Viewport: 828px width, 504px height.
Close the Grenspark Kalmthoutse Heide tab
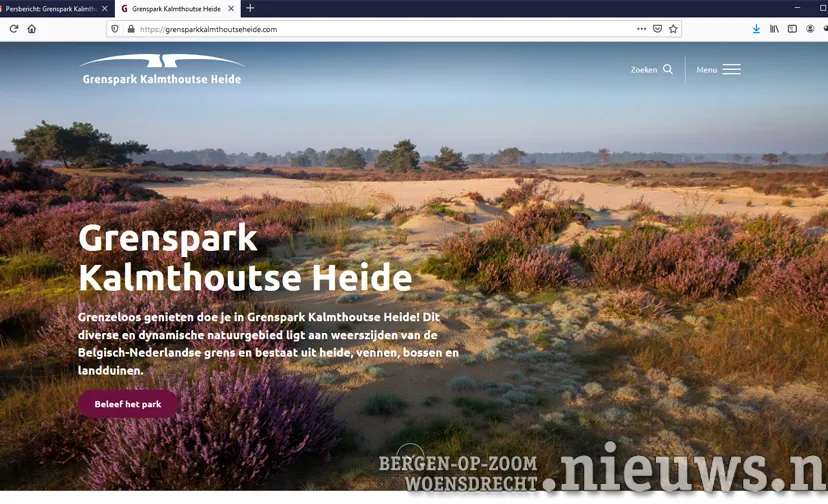[x=232, y=8]
